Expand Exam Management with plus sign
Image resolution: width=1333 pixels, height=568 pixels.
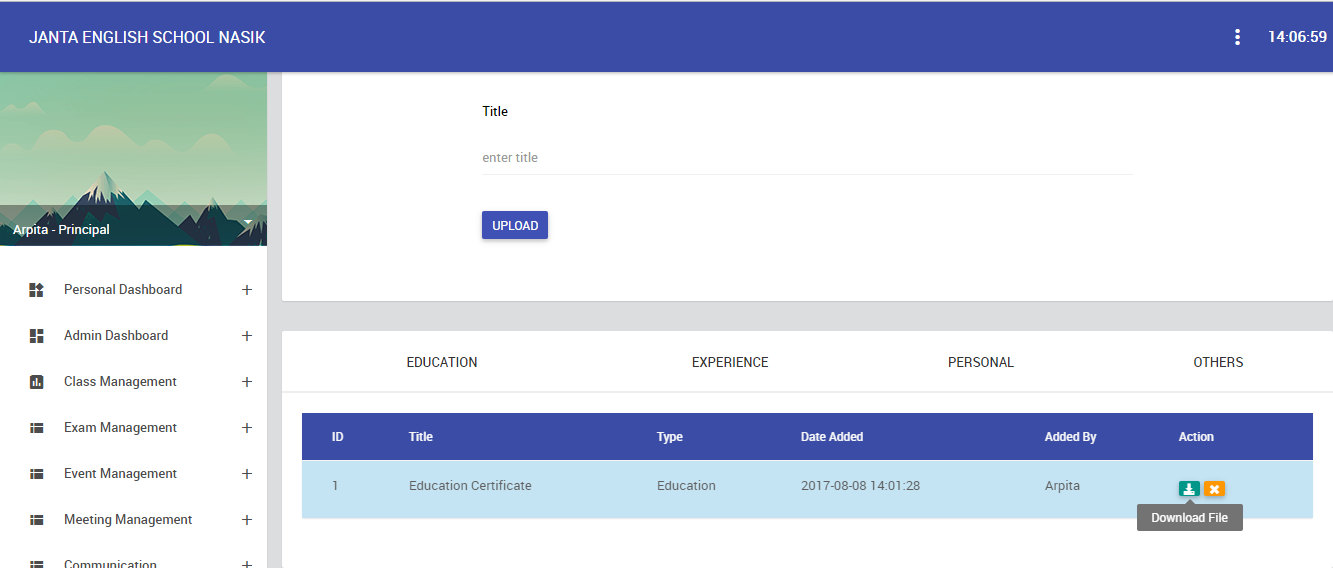(x=247, y=428)
